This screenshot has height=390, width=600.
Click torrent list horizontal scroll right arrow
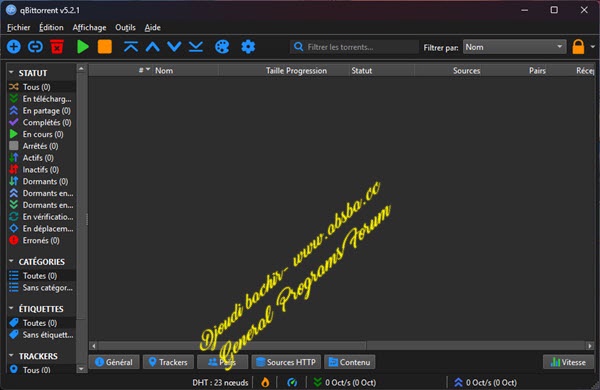pyautogui.click(x=589, y=346)
